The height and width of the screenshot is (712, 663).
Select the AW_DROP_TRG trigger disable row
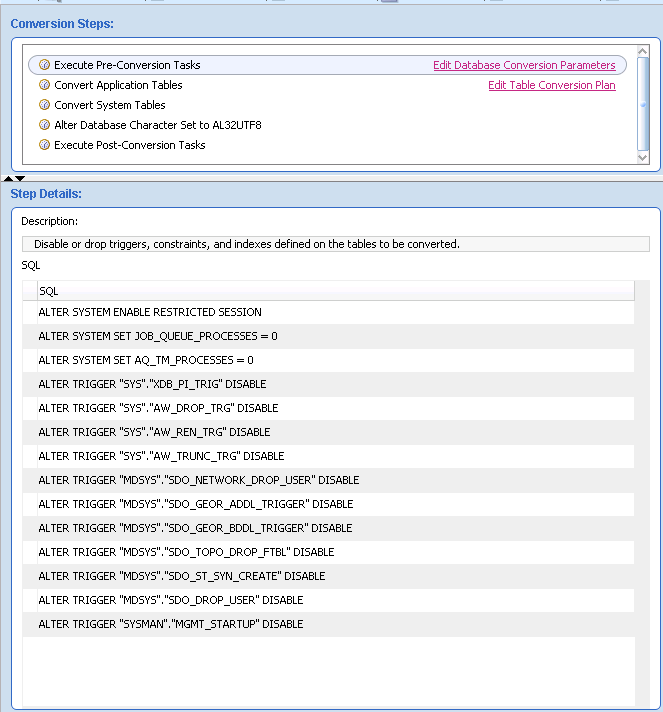coord(328,408)
